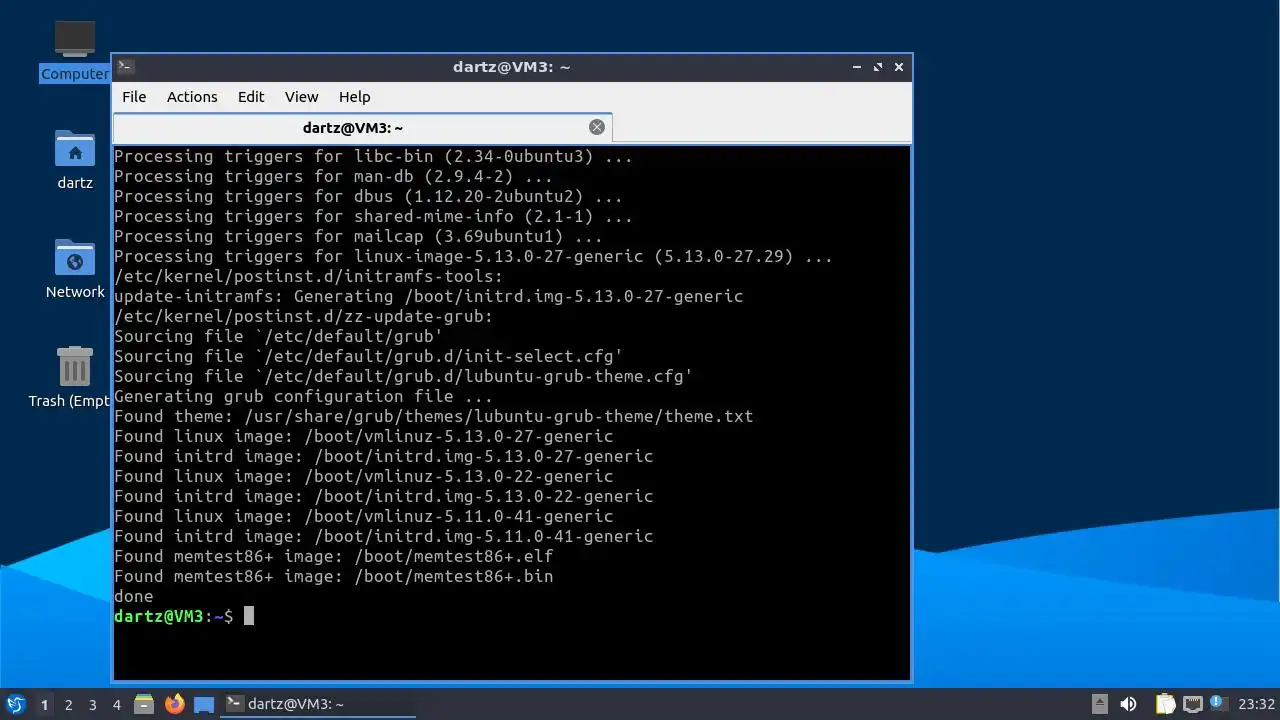
Task: Click the lubuntu-grub-theme.cfg sourcing line
Action: point(403,376)
